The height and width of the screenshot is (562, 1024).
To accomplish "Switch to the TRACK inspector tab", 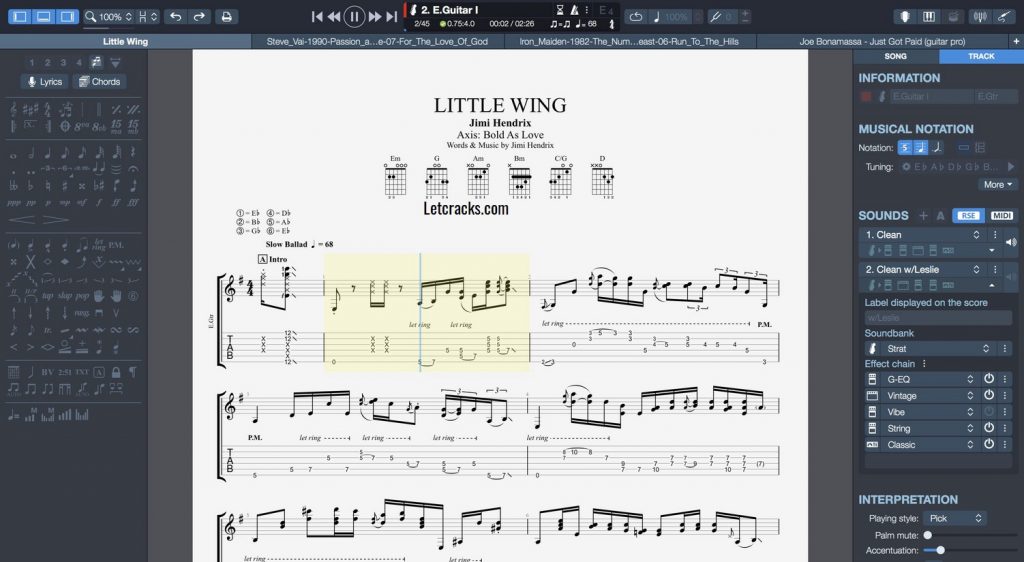I will (x=981, y=56).
